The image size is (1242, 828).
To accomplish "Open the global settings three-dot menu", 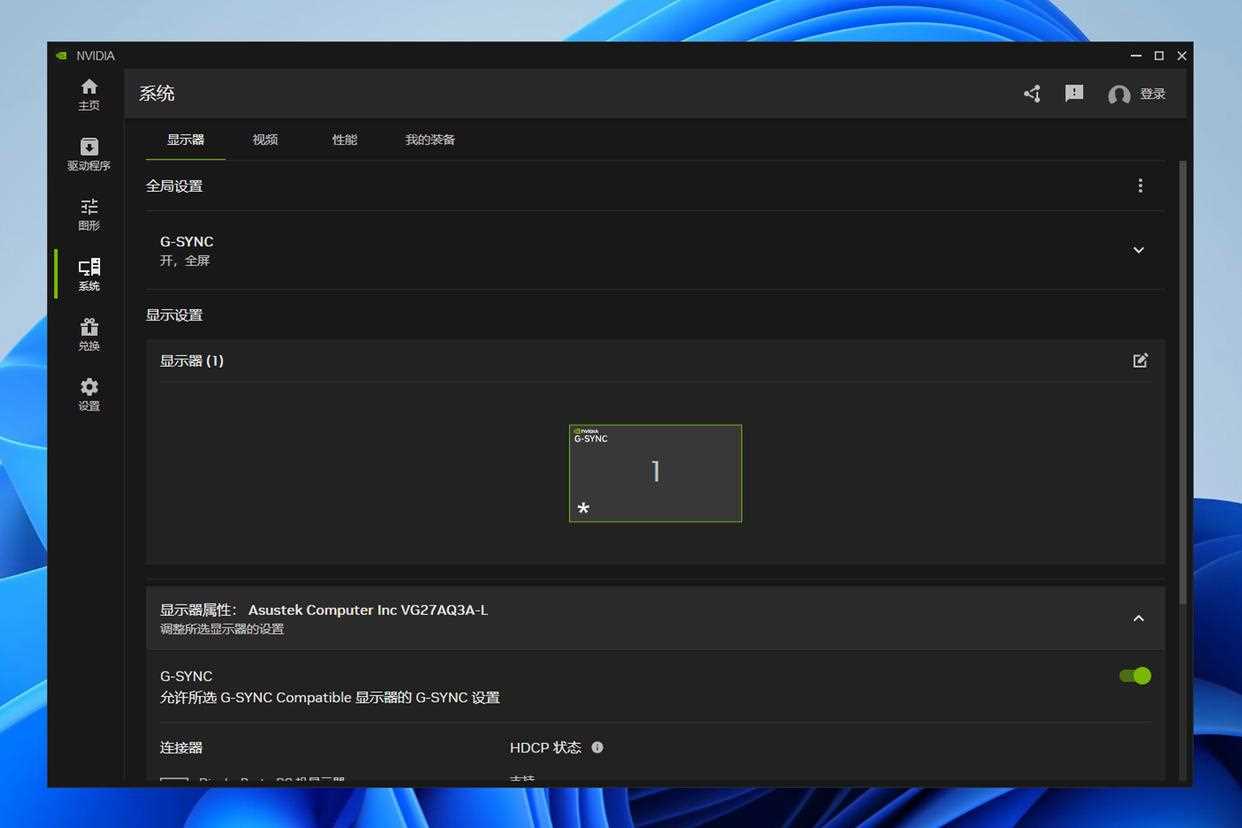I will click(x=1140, y=186).
